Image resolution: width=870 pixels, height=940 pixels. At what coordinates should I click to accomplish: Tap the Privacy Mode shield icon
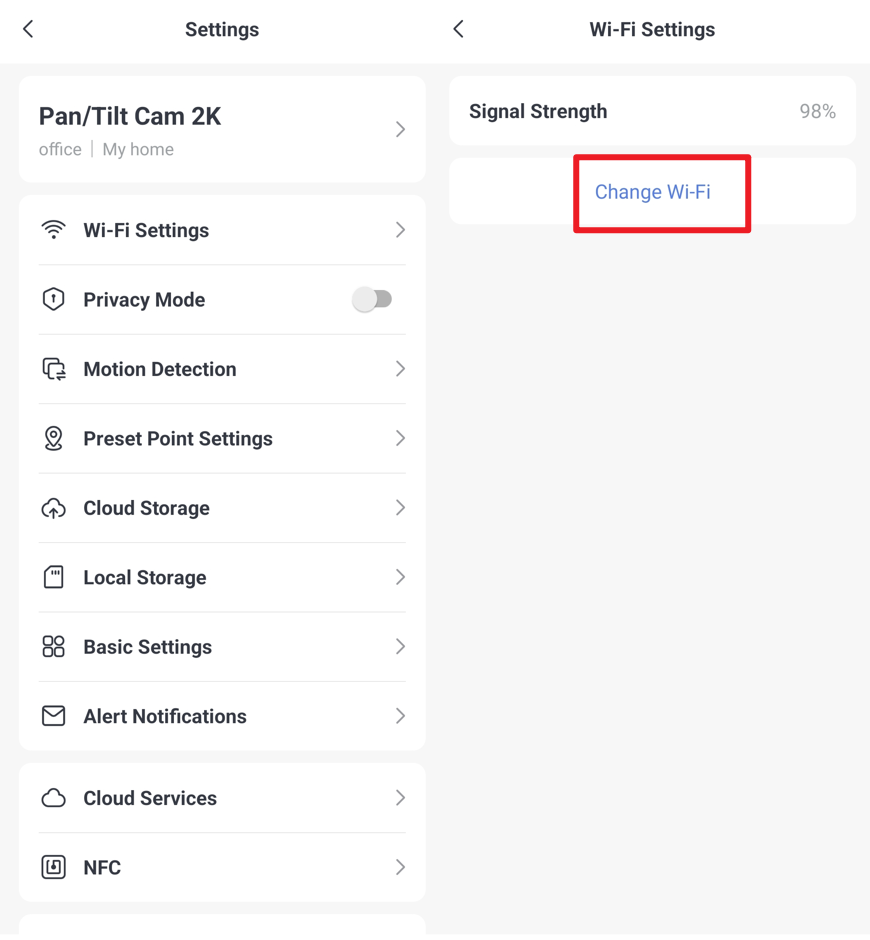coord(53,299)
